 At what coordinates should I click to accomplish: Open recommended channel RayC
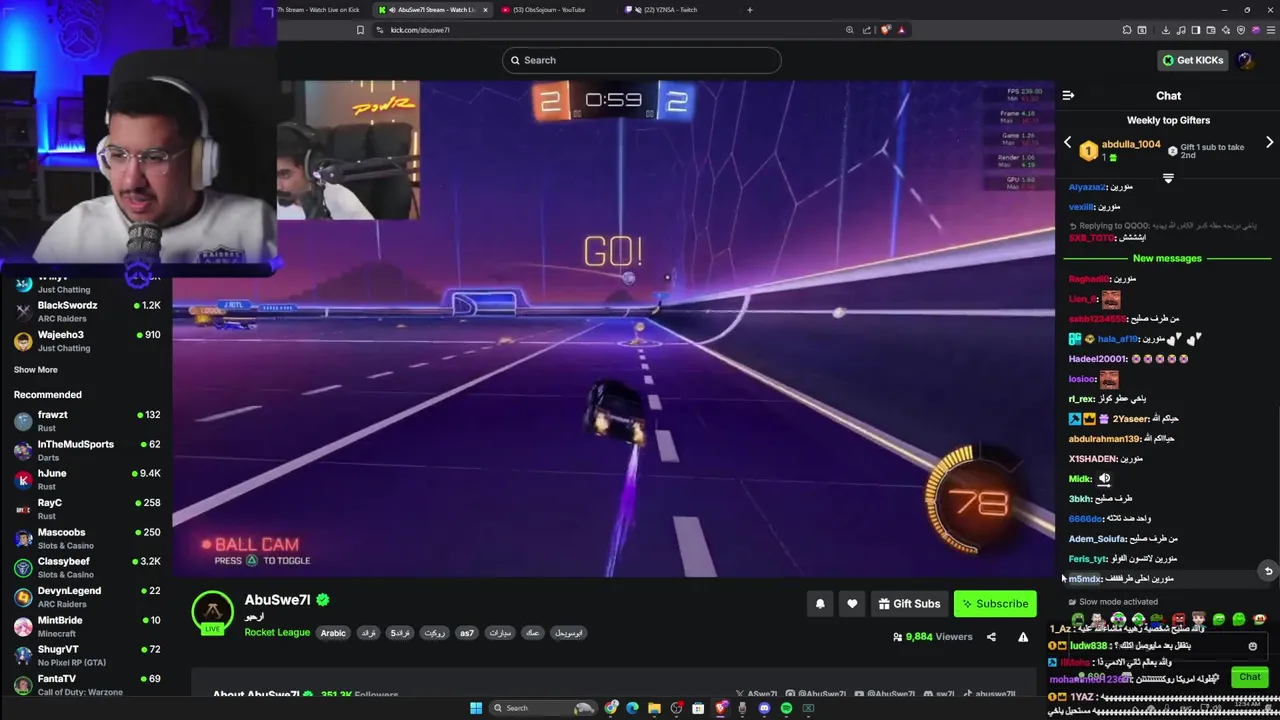[86, 509]
